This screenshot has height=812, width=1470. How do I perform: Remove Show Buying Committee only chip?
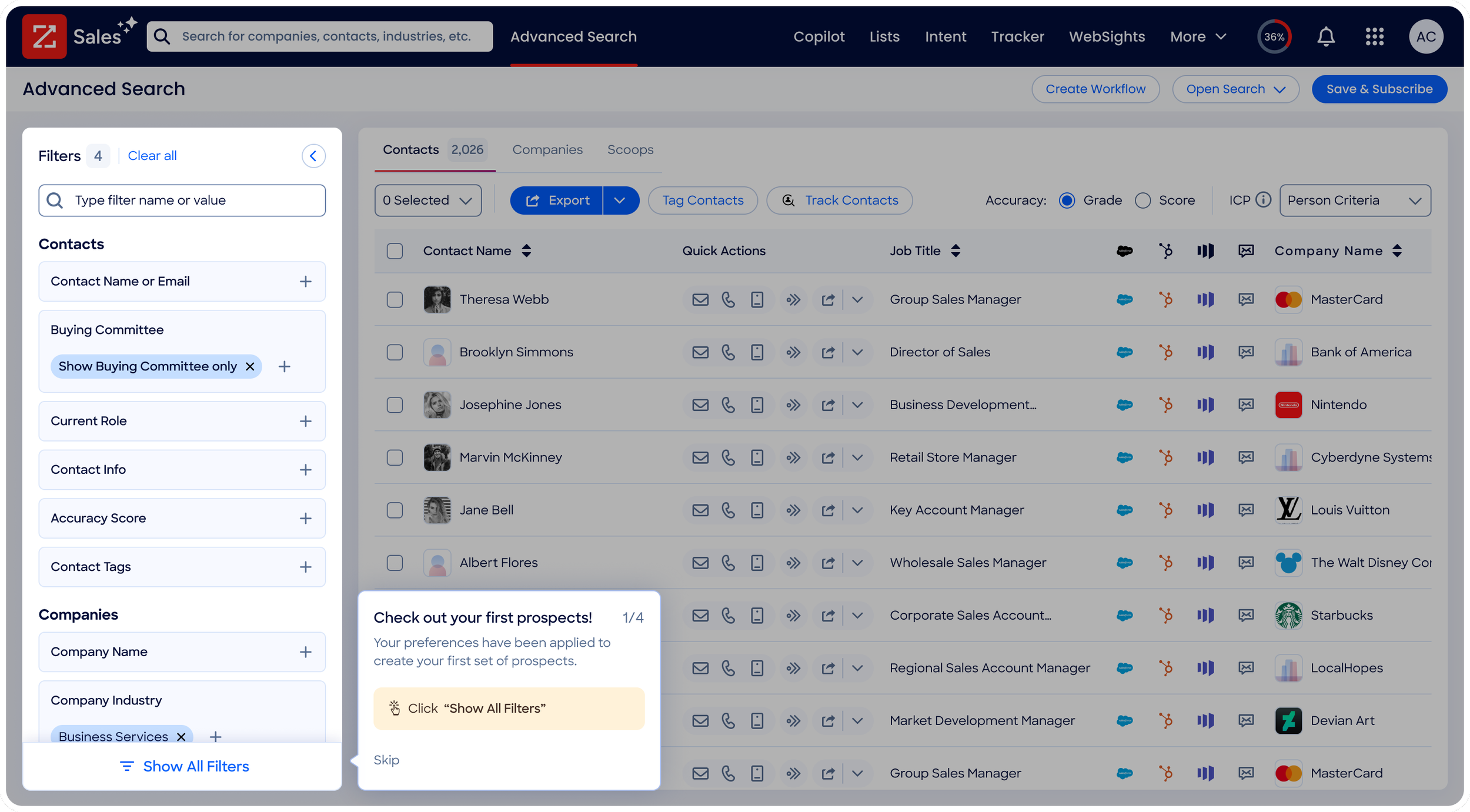point(250,366)
